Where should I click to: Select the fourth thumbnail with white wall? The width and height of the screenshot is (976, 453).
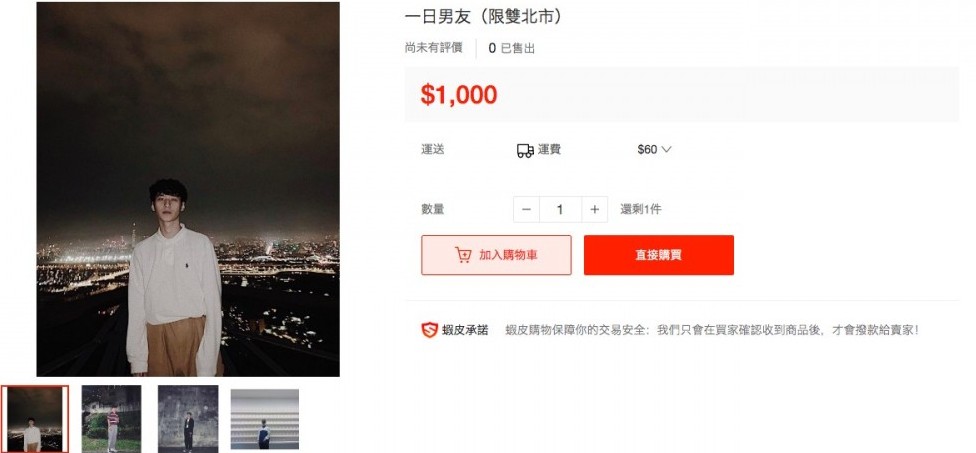coord(265,419)
